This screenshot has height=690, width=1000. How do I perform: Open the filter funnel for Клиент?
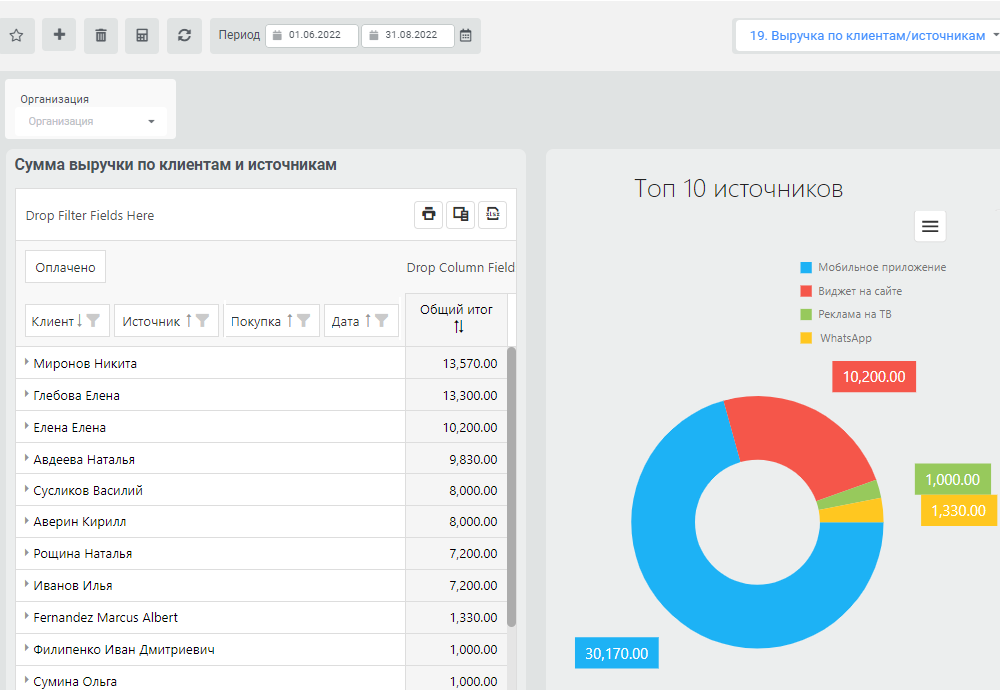[x=93, y=321]
